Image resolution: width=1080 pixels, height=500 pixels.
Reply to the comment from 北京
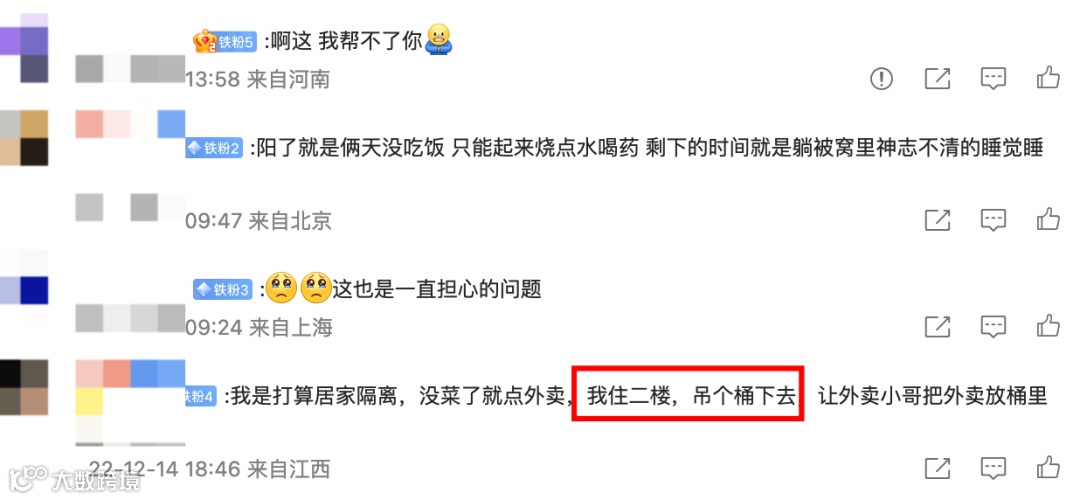993,220
